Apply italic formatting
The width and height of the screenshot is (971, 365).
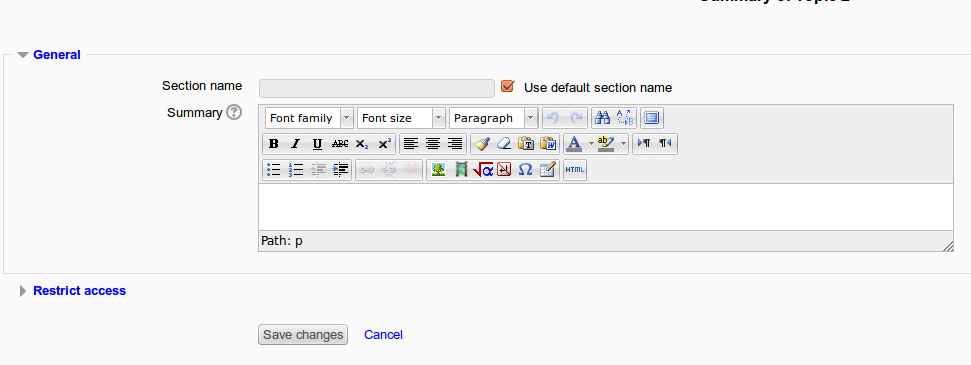tap(295, 144)
